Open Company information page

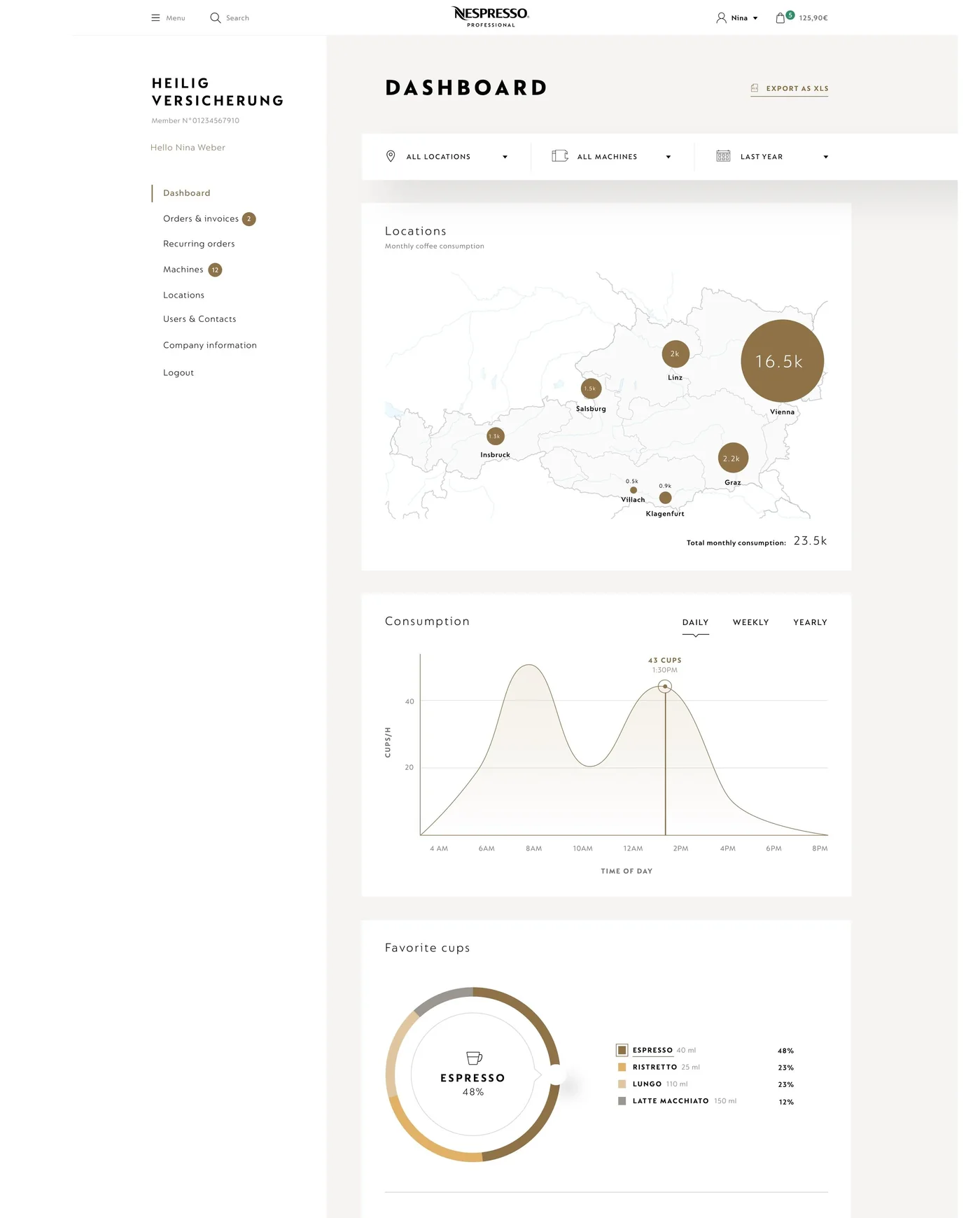(x=210, y=345)
